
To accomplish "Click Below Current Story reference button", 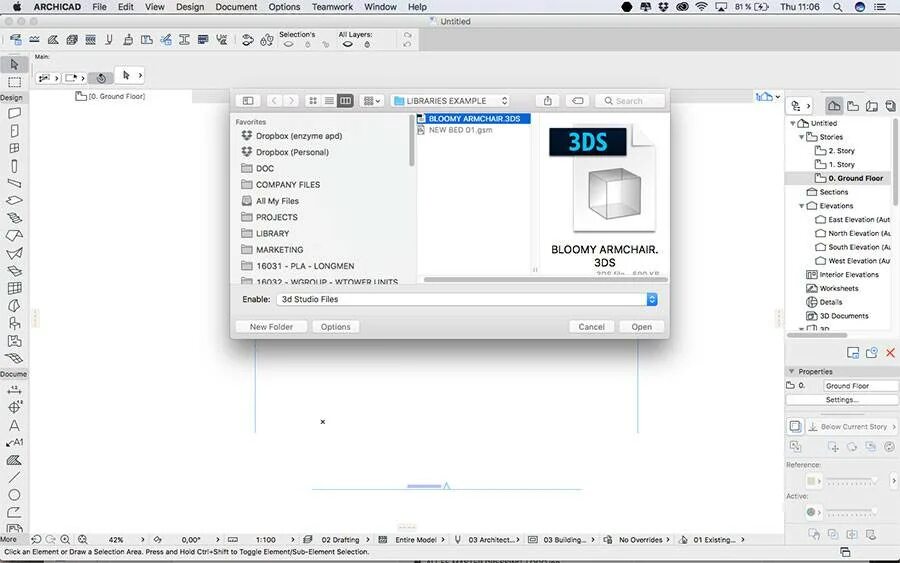I will tap(852, 426).
